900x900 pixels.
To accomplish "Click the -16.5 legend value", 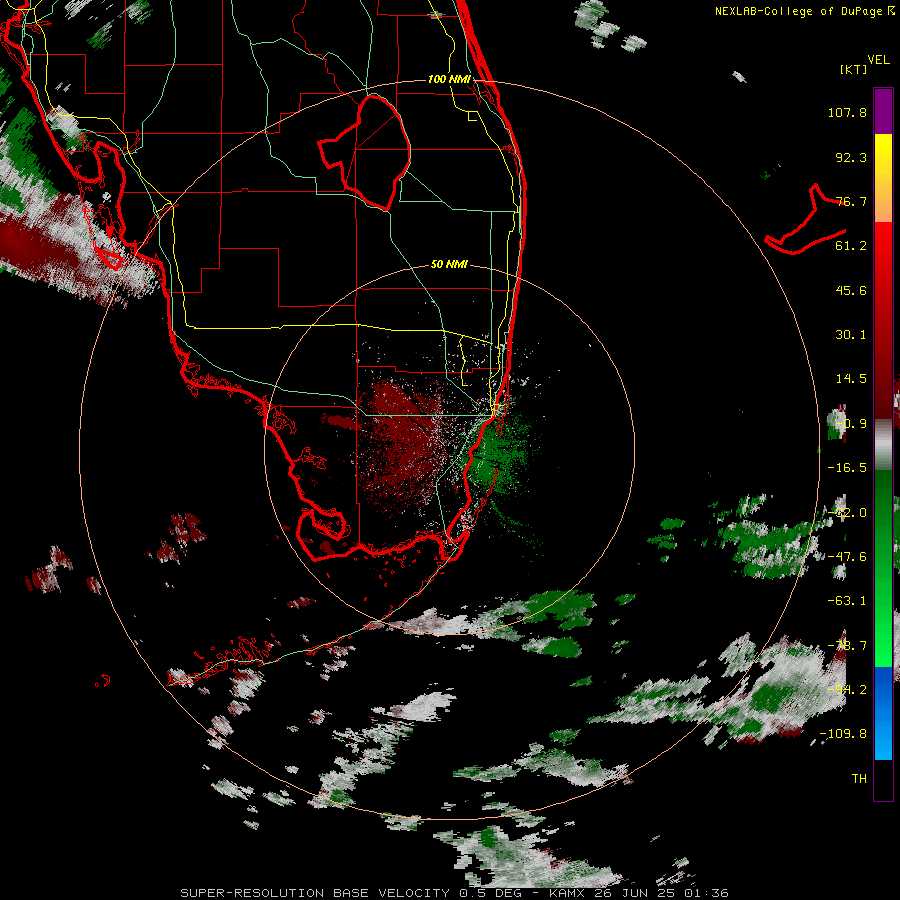I will click(847, 468).
